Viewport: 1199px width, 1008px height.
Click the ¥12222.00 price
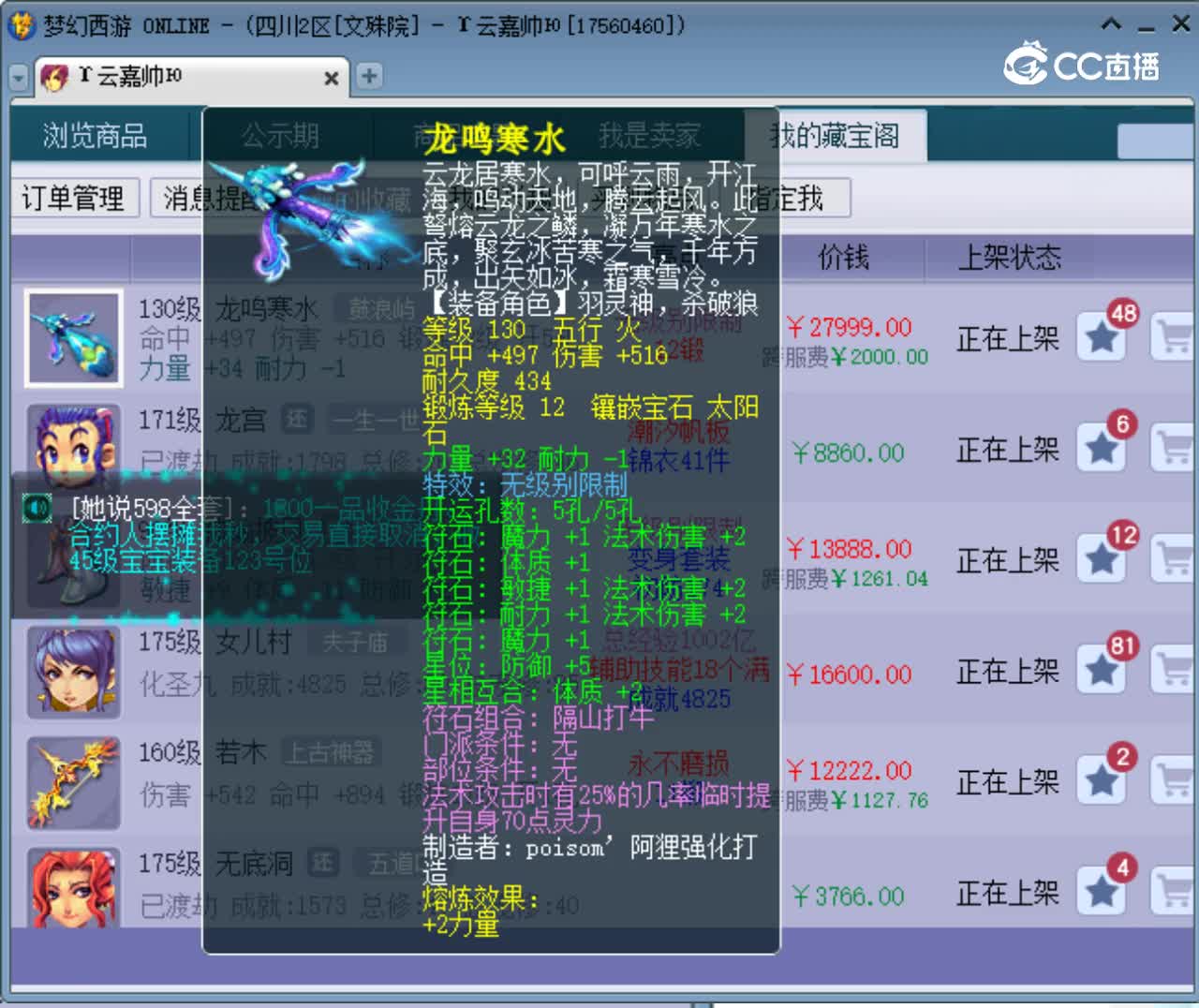849,771
